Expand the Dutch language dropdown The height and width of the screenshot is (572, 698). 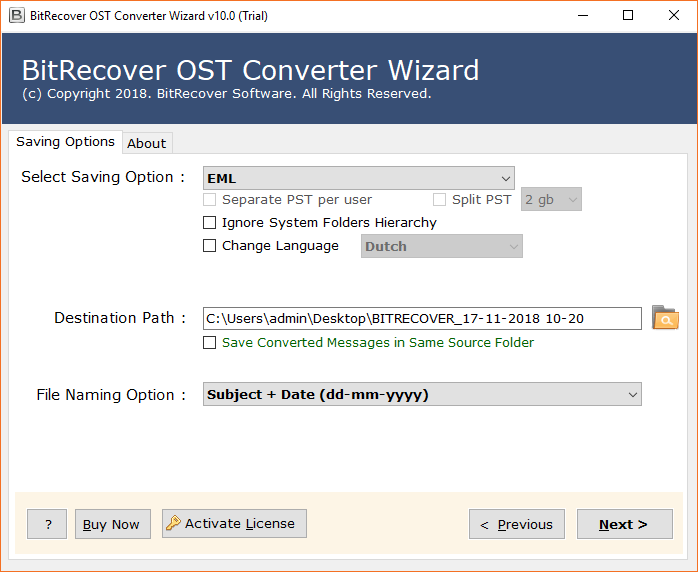tap(442, 246)
